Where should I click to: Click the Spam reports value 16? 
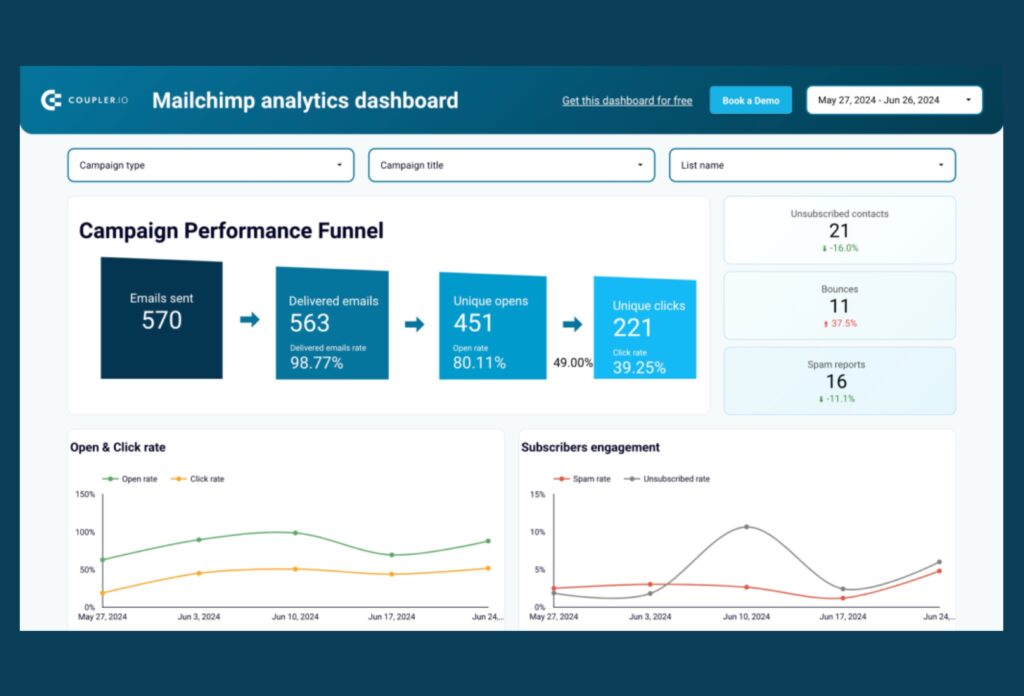tap(837, 381)
